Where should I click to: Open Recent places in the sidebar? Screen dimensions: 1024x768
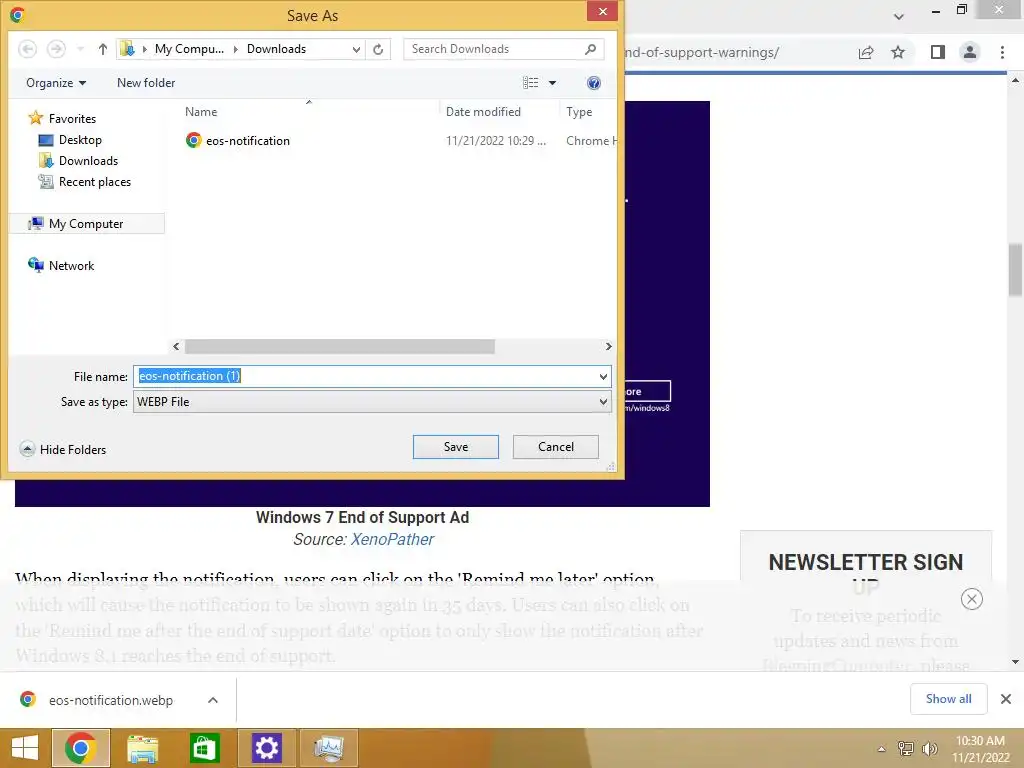85,182
